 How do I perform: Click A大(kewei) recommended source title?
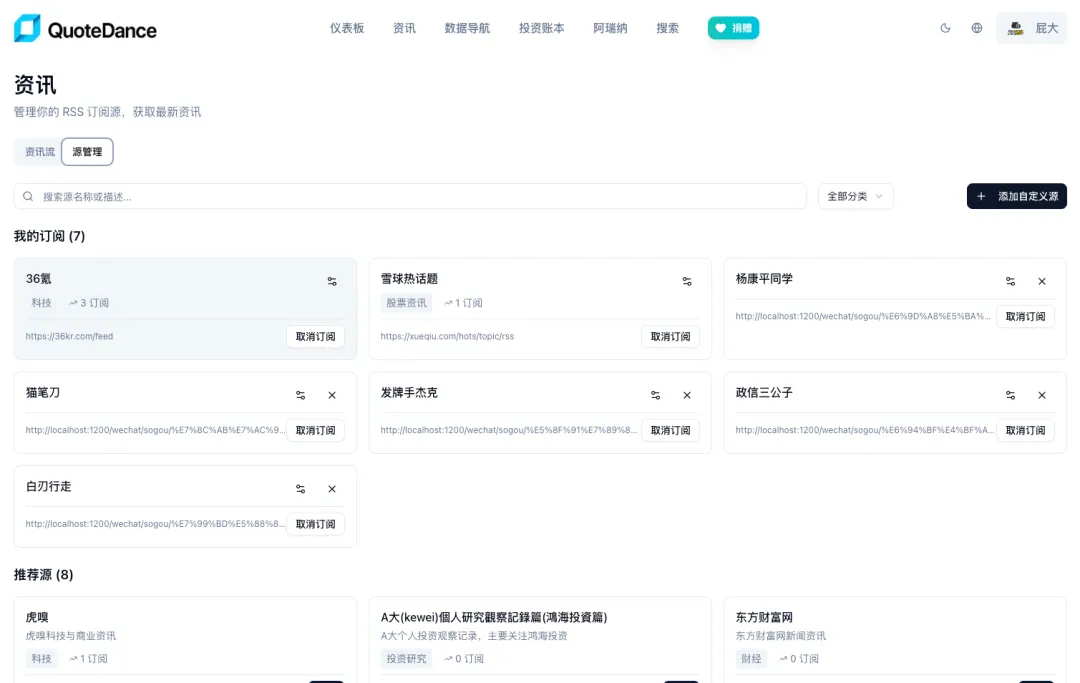click(494, 617)
